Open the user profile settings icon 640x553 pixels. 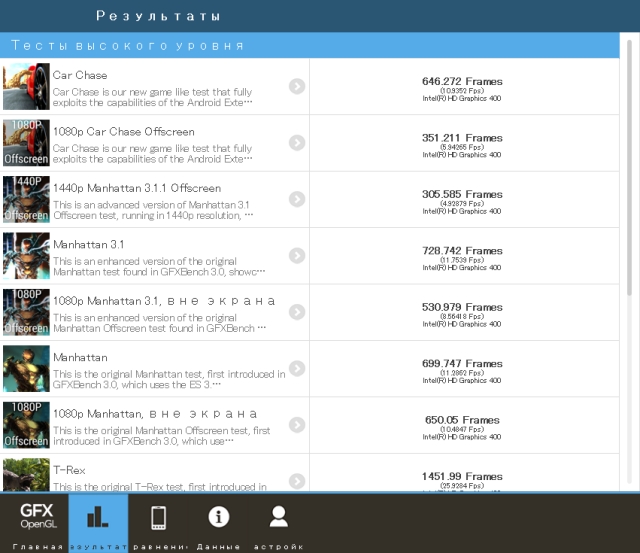click(279, 517)
